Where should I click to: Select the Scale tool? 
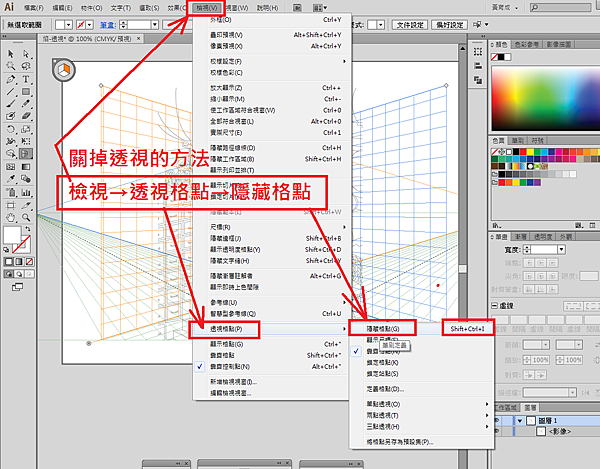[x=26, y=129]
